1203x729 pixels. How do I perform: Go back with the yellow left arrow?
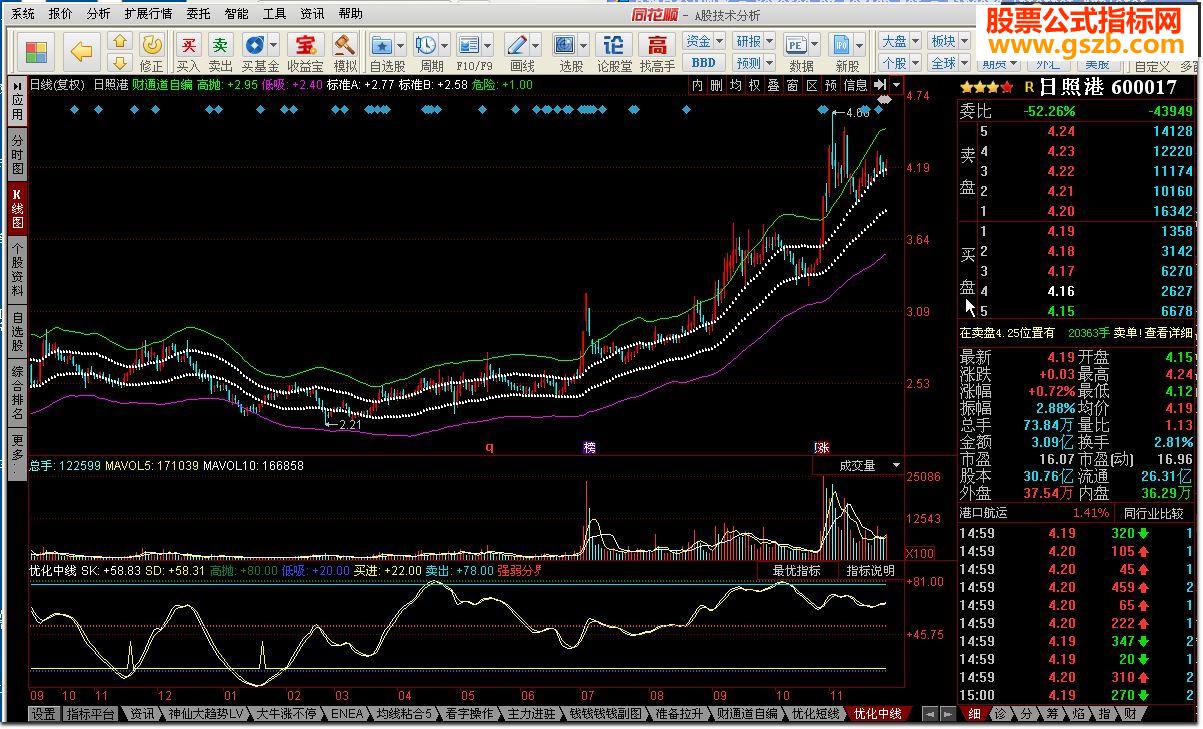coord(82,51)
